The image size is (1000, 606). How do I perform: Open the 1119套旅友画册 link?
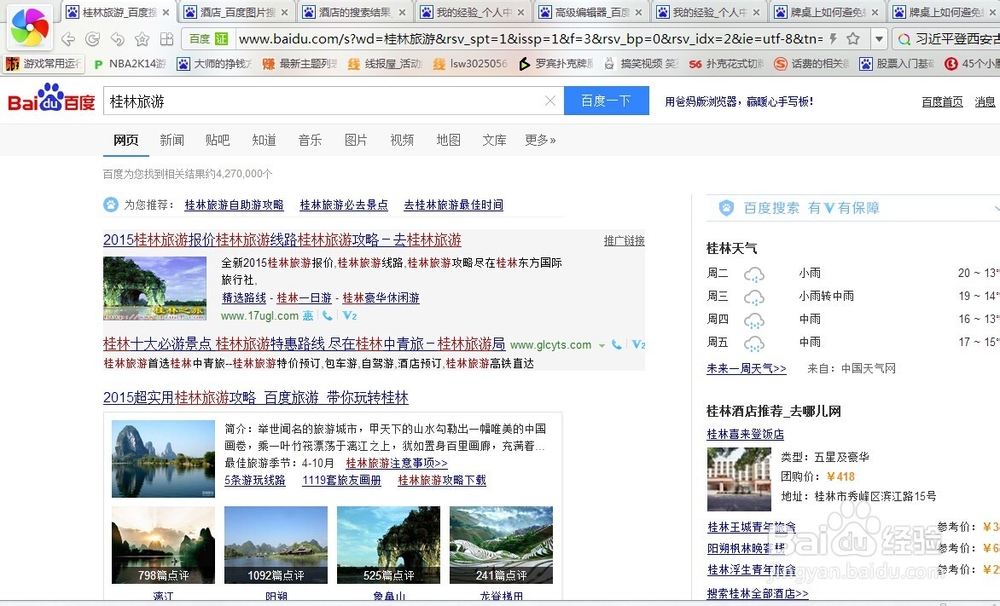(x=342, y=480)
